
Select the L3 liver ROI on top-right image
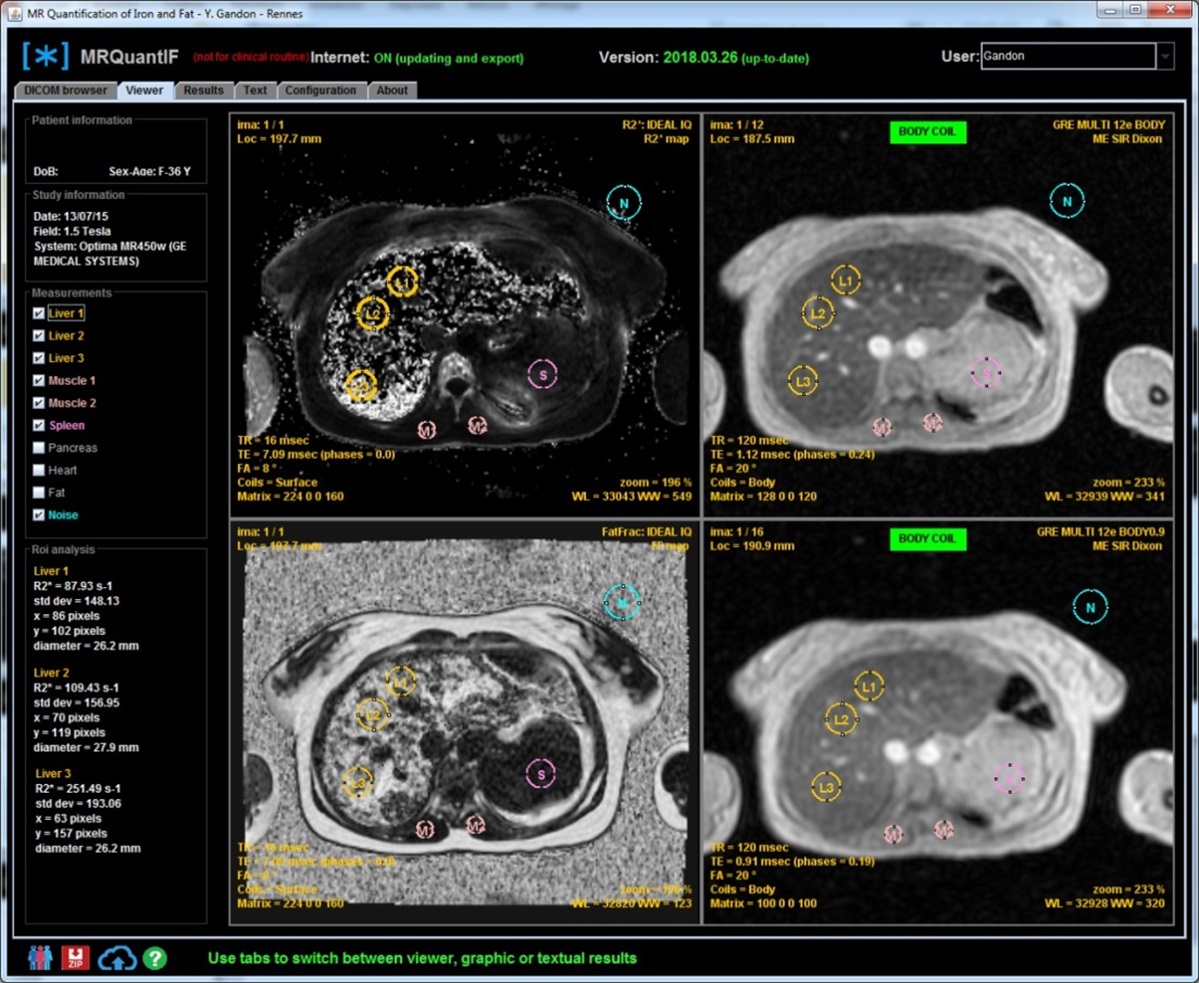802,381
